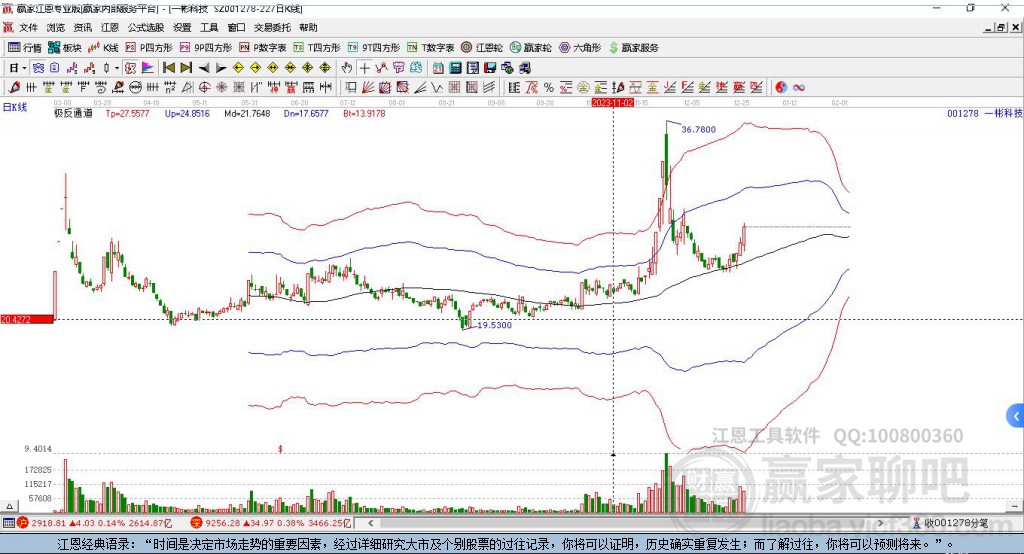The width and height of the screenshot is (1024, 554).
Task: Select the hand pan tool
Action: (346, 68)
